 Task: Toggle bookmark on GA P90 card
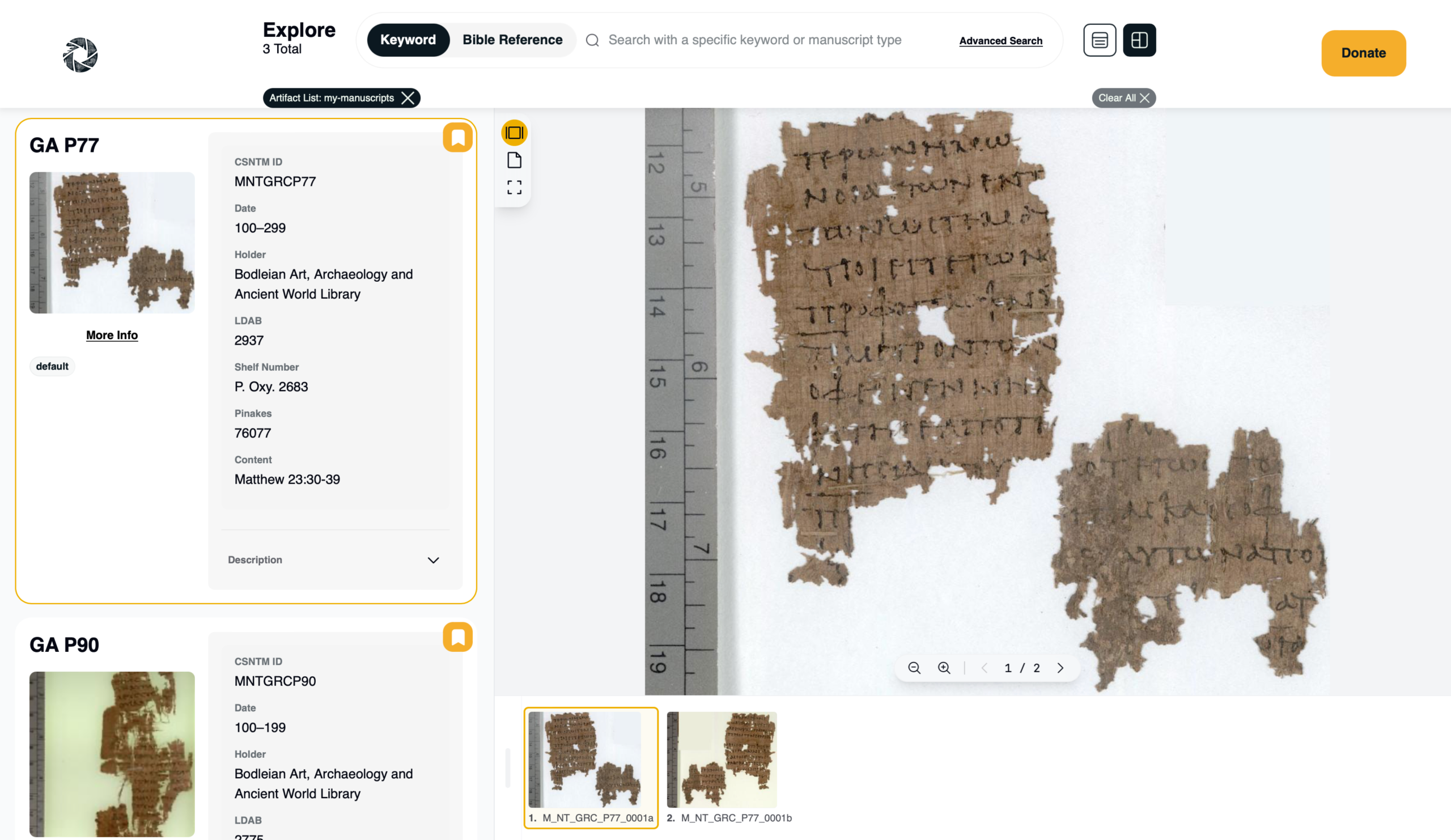point(458,637)
